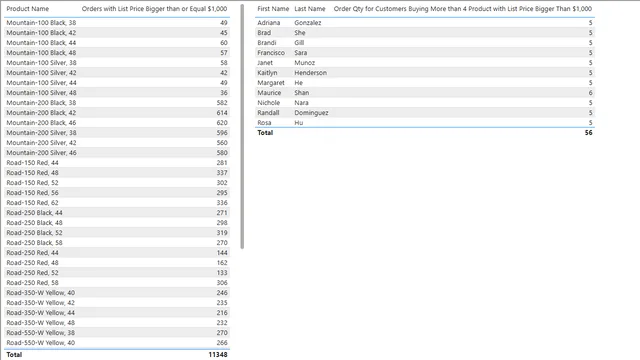Viewport: 640px width, 360px height.
Task: Select the last name Munoz
Action: 304,62
